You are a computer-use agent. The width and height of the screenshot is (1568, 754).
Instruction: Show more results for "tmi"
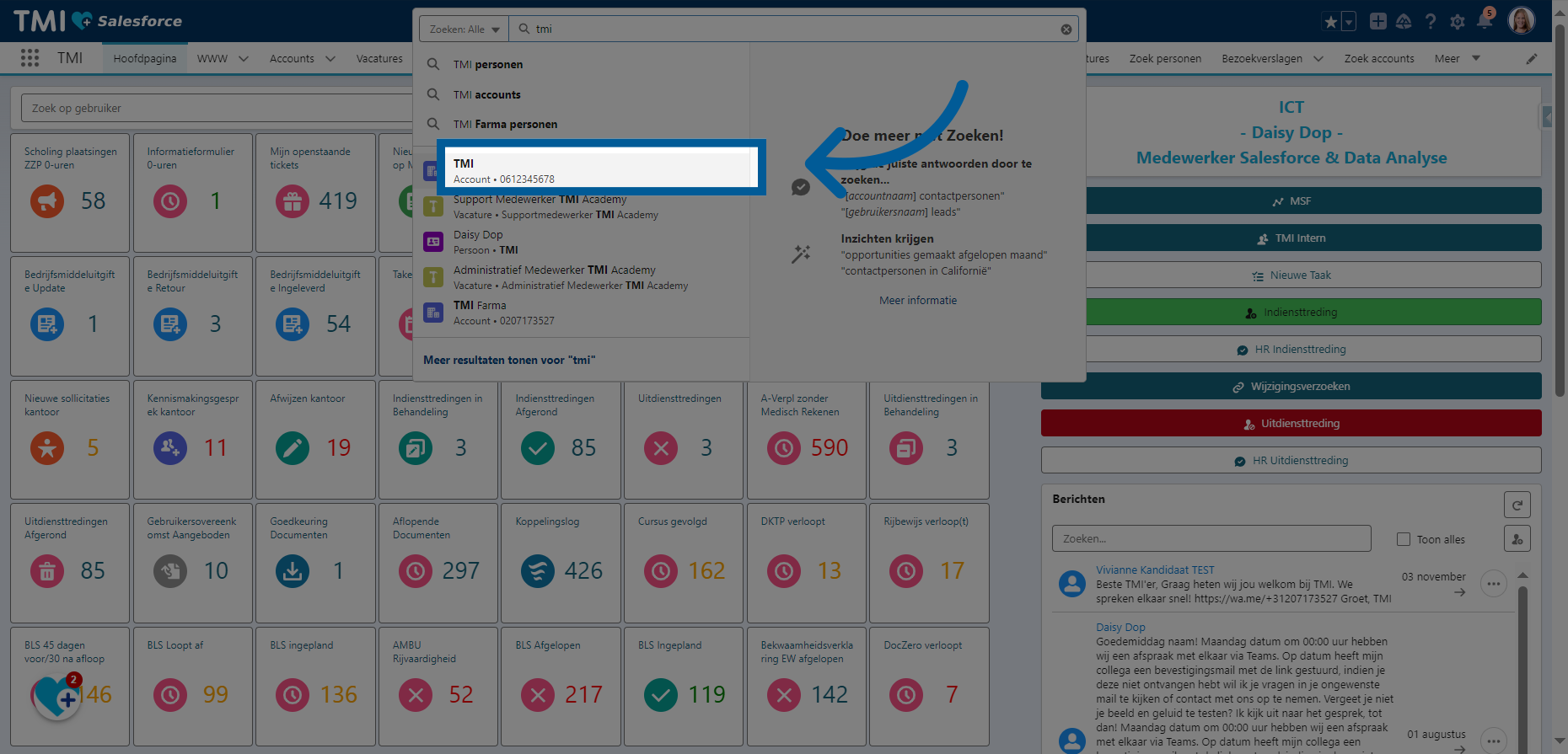point(509,360)
